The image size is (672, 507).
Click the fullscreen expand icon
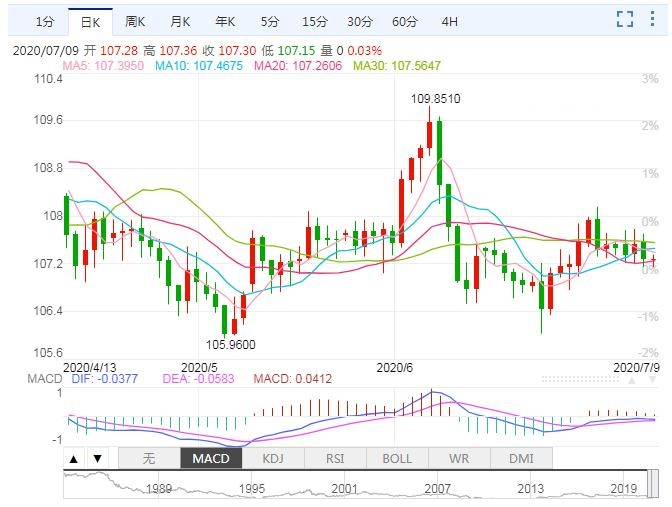tap(625, 19)
